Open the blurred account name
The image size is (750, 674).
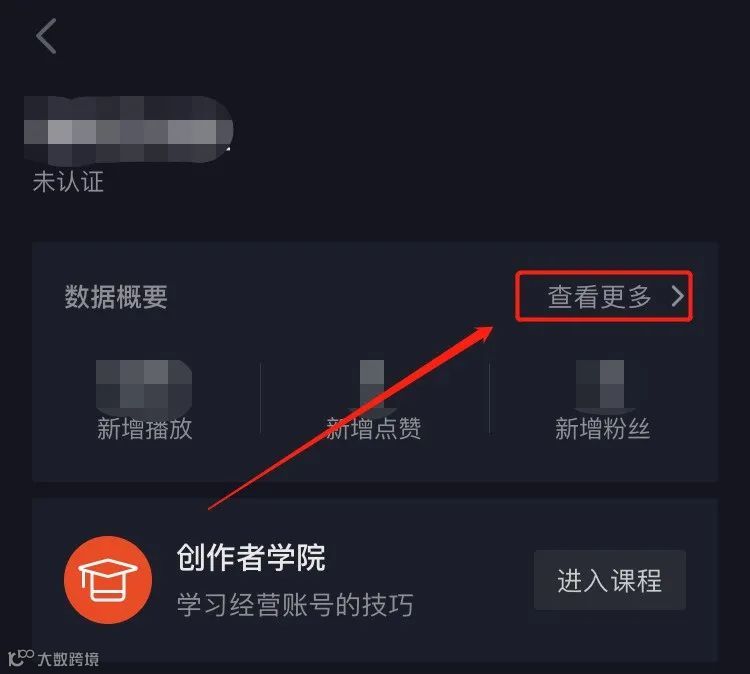click(128, 129)
